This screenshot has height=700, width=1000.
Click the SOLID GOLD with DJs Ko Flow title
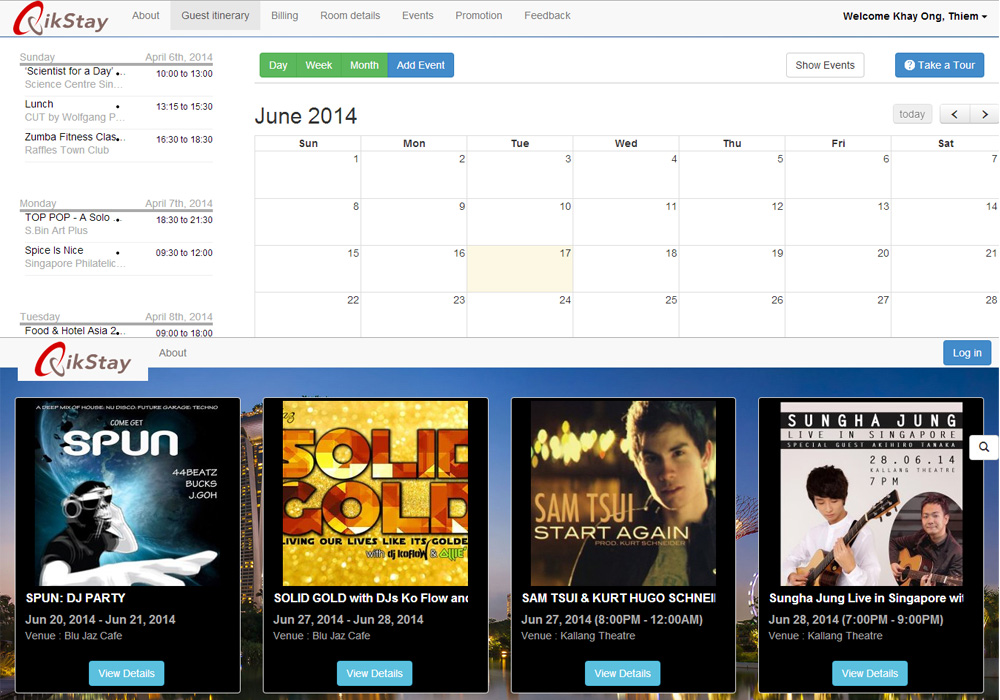(x=371, y=598)
